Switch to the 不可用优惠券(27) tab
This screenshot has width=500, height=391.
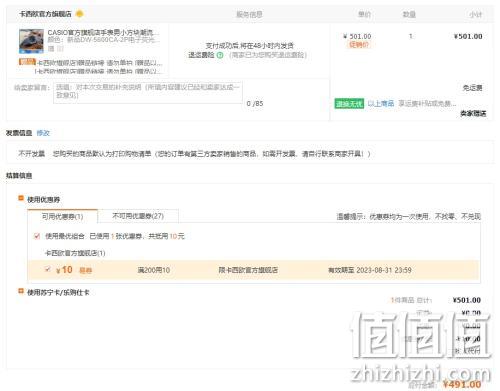(138, 216)
